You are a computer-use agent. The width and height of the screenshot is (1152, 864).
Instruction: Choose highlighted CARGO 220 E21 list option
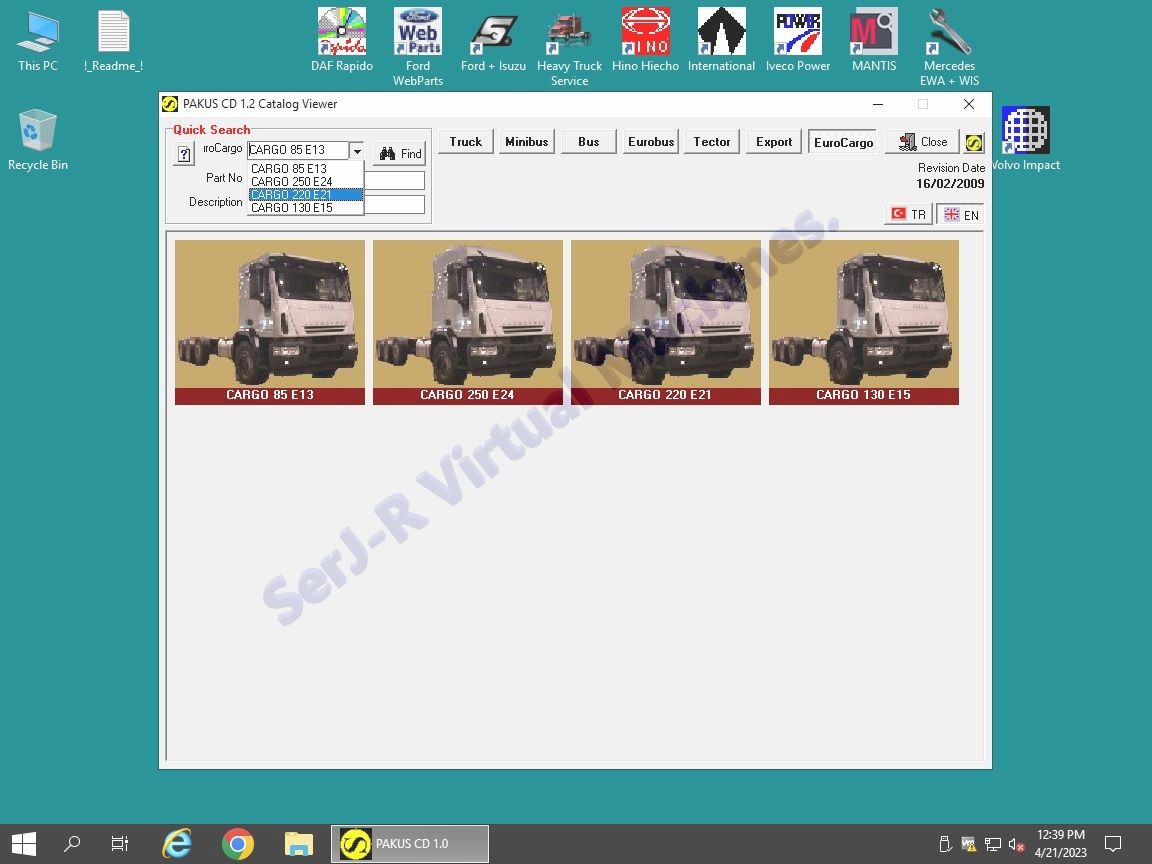pos(306,195)
